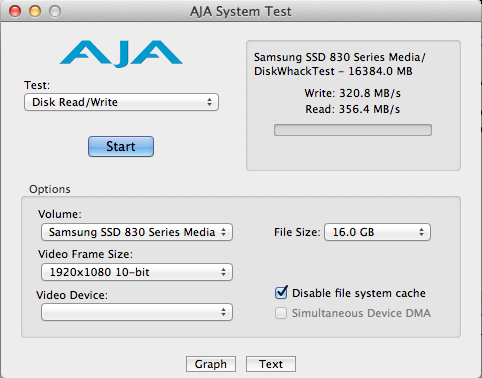Viewport: 482px width, 378px height.
Task: Open the Volume dropdown menu
Action: [137, 232]
